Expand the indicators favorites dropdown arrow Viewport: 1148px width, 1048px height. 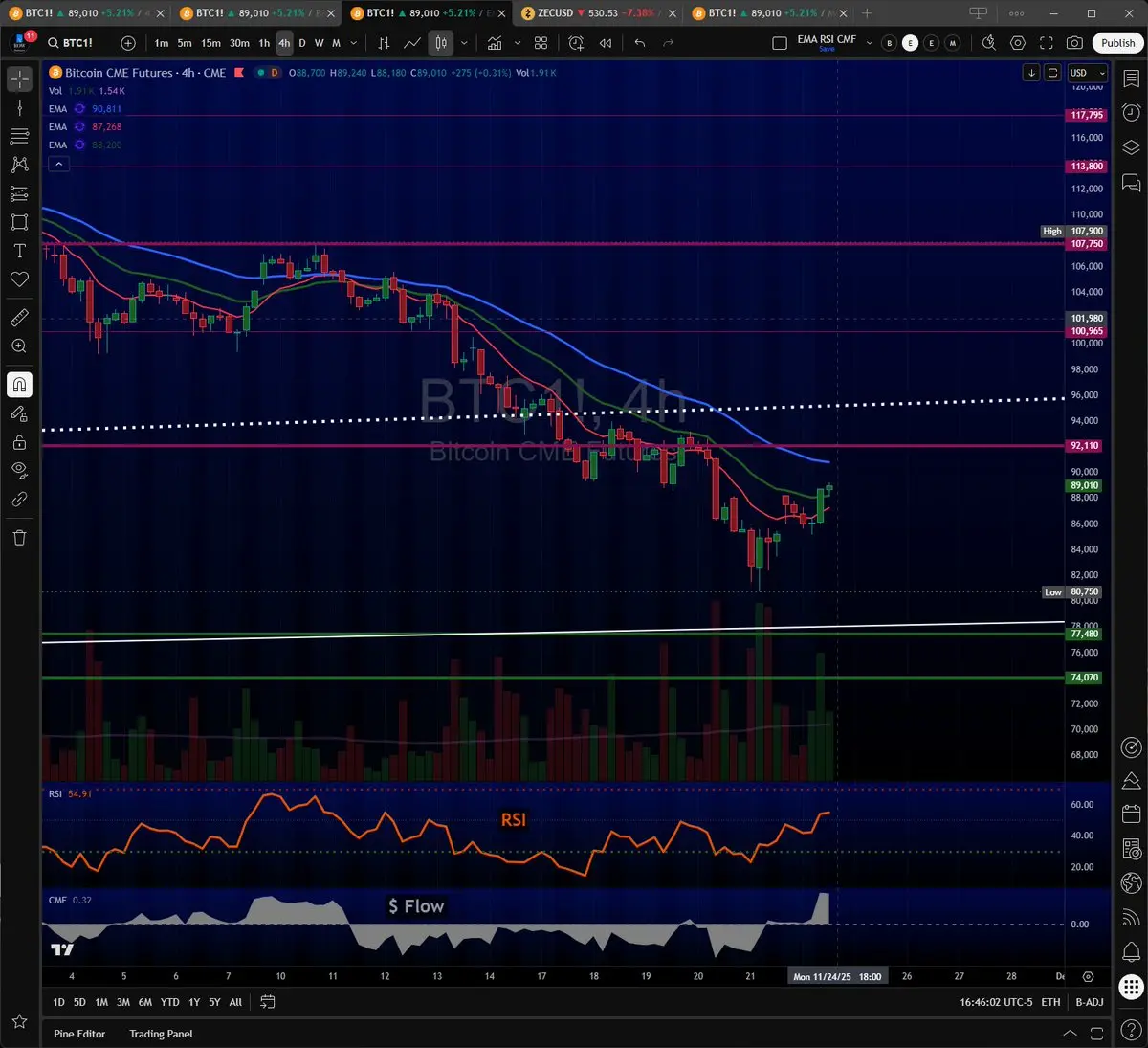(518, 43)
